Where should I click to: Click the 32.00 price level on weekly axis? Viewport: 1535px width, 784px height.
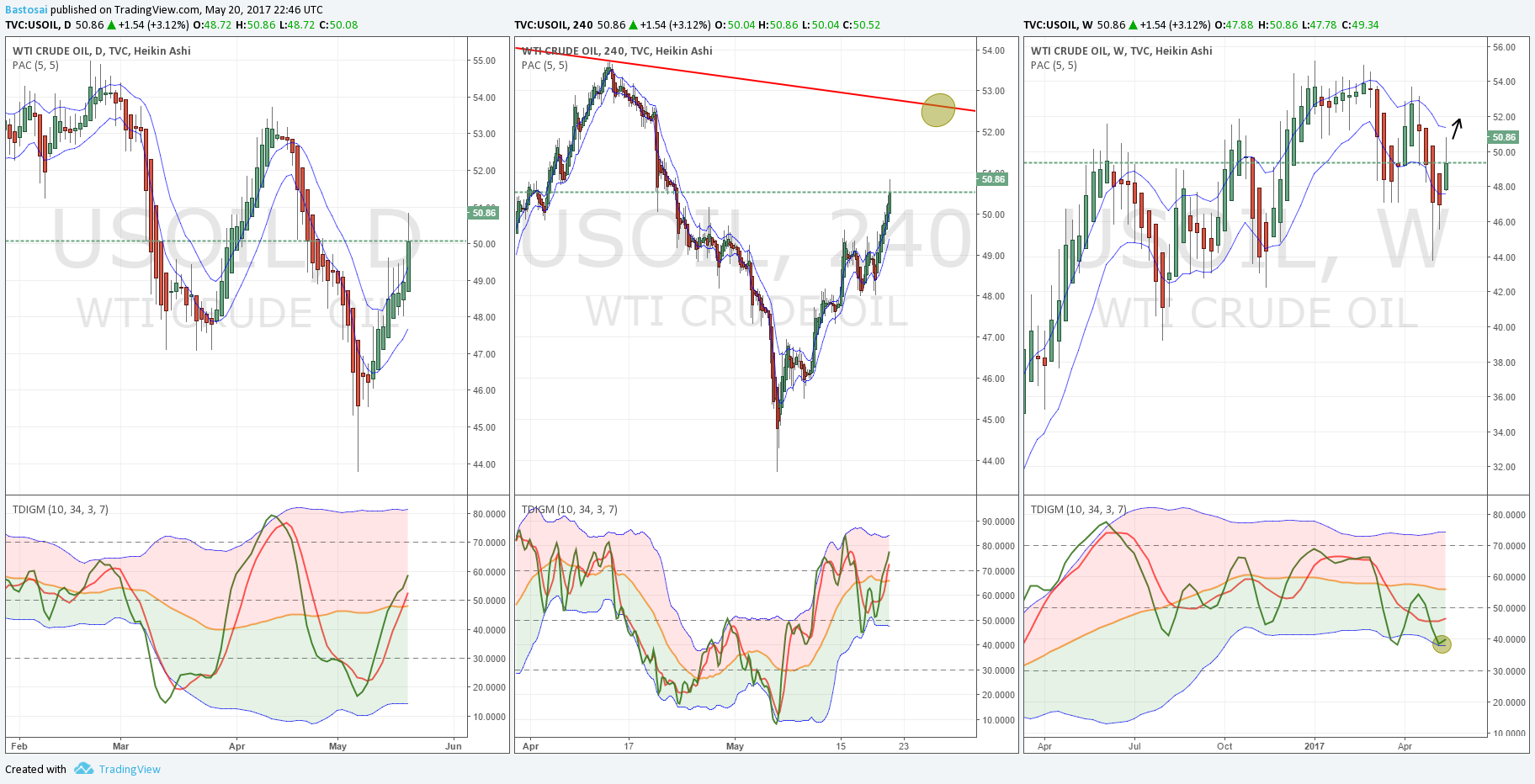tap(1504, 467)
